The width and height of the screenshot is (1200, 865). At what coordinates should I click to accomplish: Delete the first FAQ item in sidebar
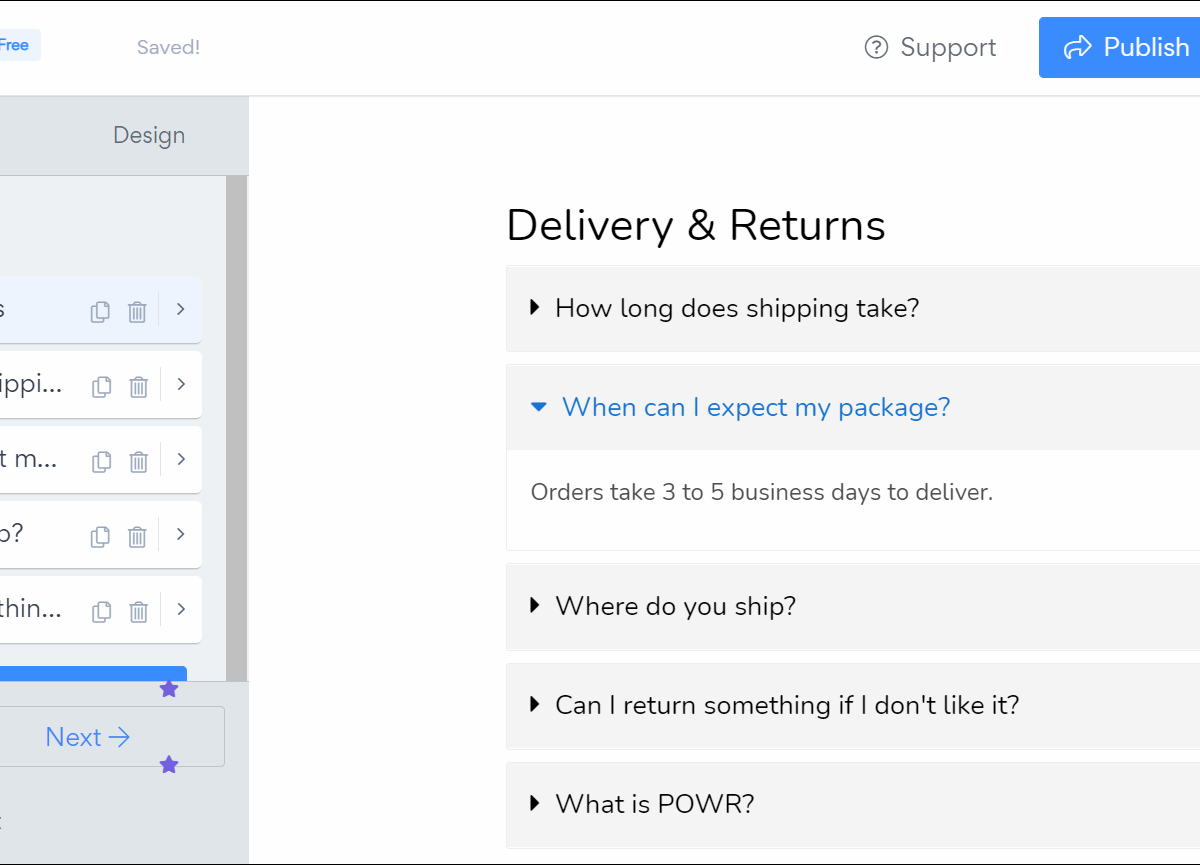coord(137,311)
